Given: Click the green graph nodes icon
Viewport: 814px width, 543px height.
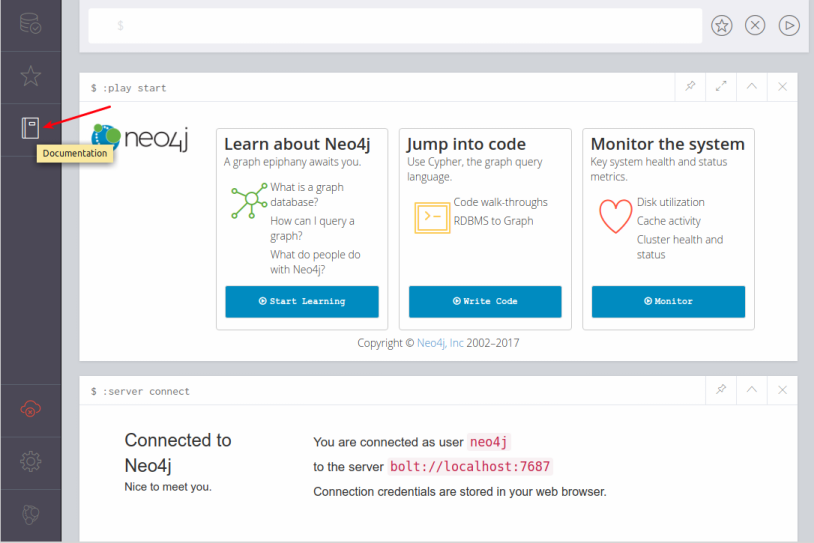Looking at the screenshot, I should [x=249, y=200].
